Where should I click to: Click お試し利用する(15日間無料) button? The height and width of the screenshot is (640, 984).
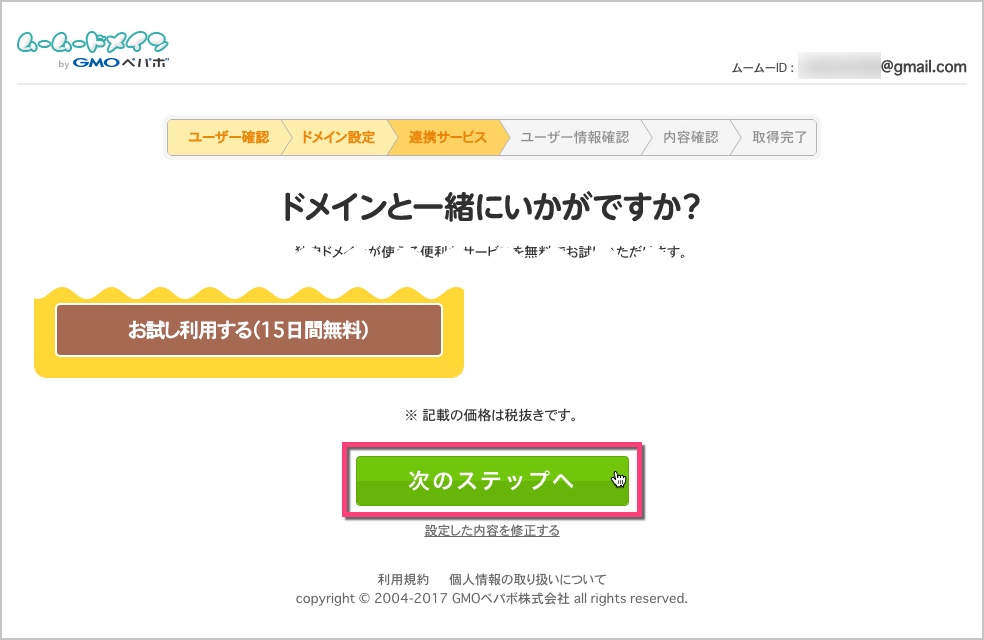click(249, 330)
